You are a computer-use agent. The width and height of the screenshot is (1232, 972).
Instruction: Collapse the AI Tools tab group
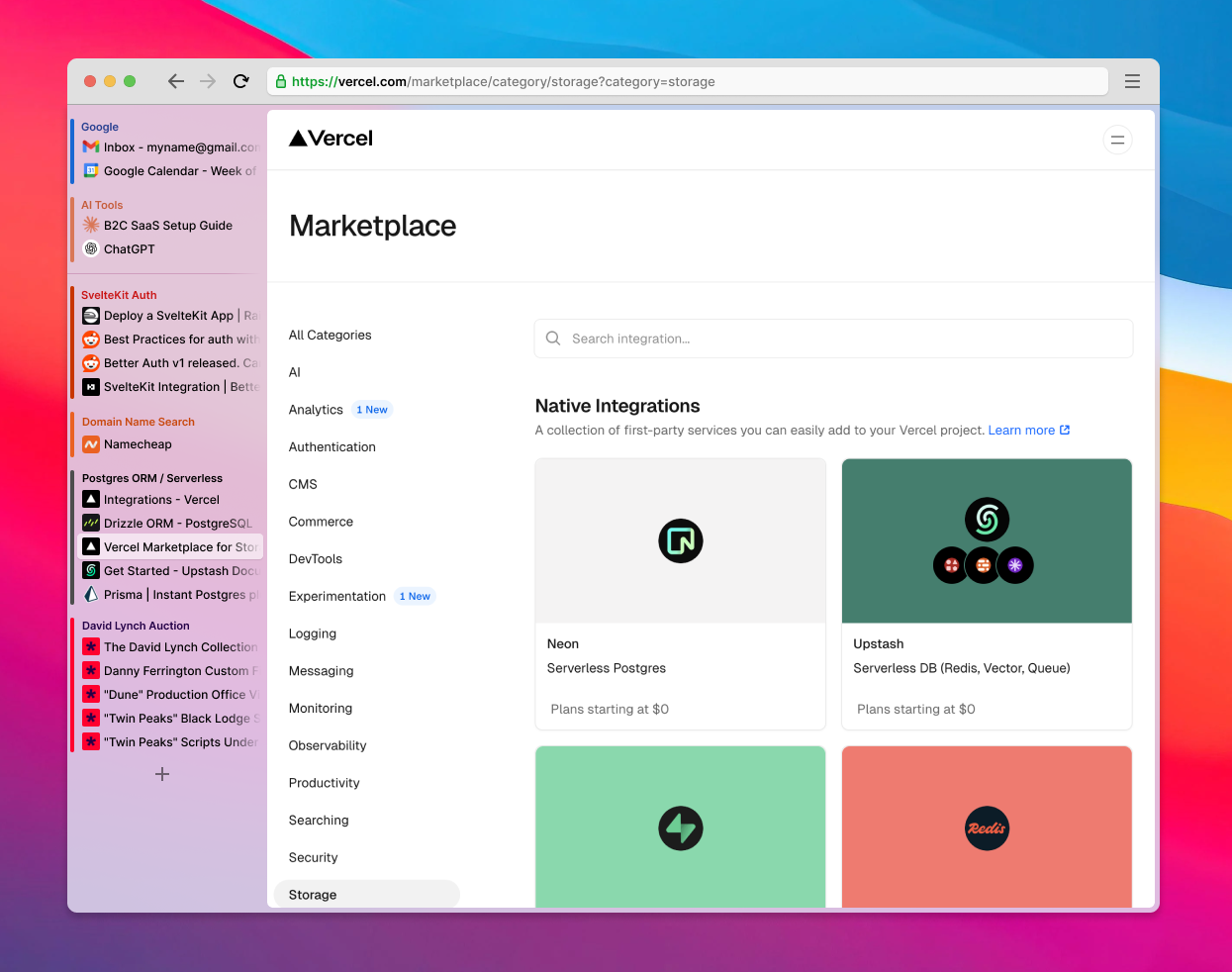[102, 205]
